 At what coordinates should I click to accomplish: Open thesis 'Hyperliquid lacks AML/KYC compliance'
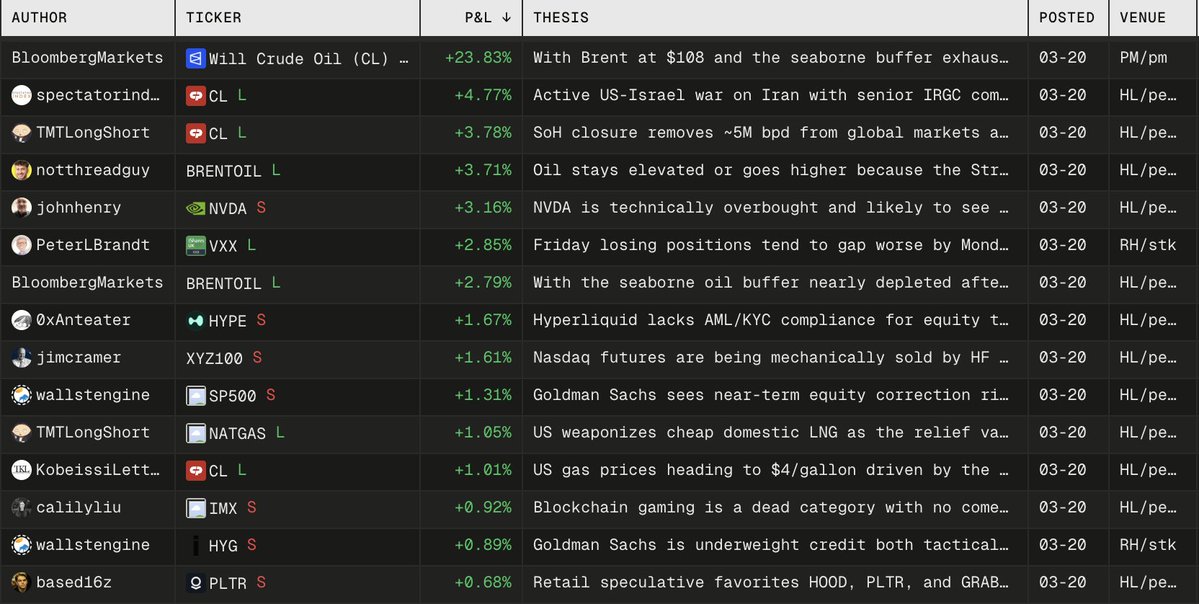(770, 320)
